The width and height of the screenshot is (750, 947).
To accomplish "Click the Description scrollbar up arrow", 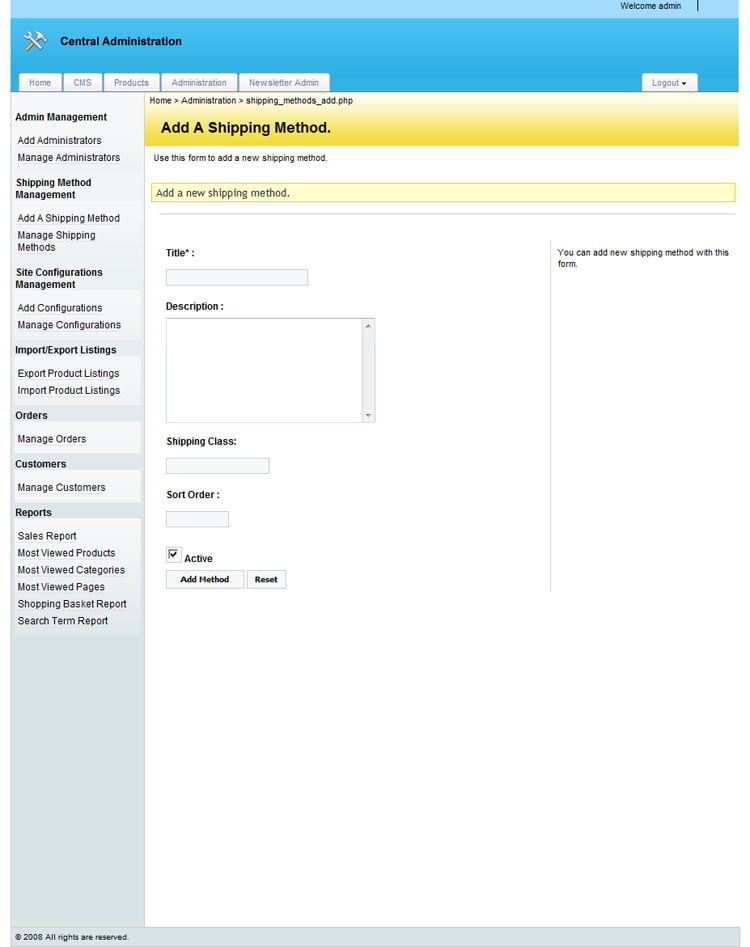I will [x=368, y=326].
